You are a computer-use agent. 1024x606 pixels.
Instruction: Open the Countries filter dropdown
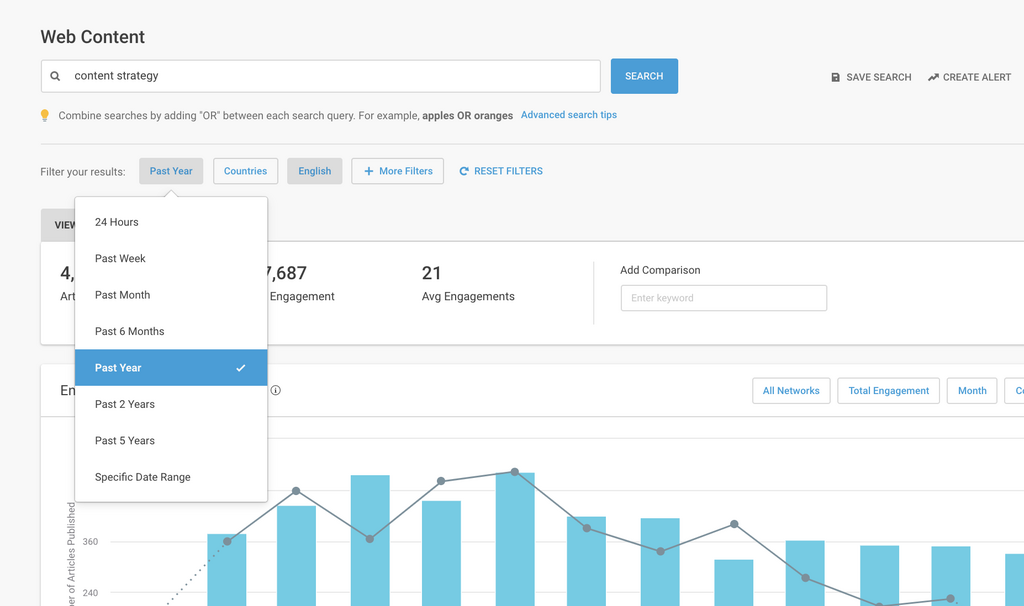(x=245, y=171)
